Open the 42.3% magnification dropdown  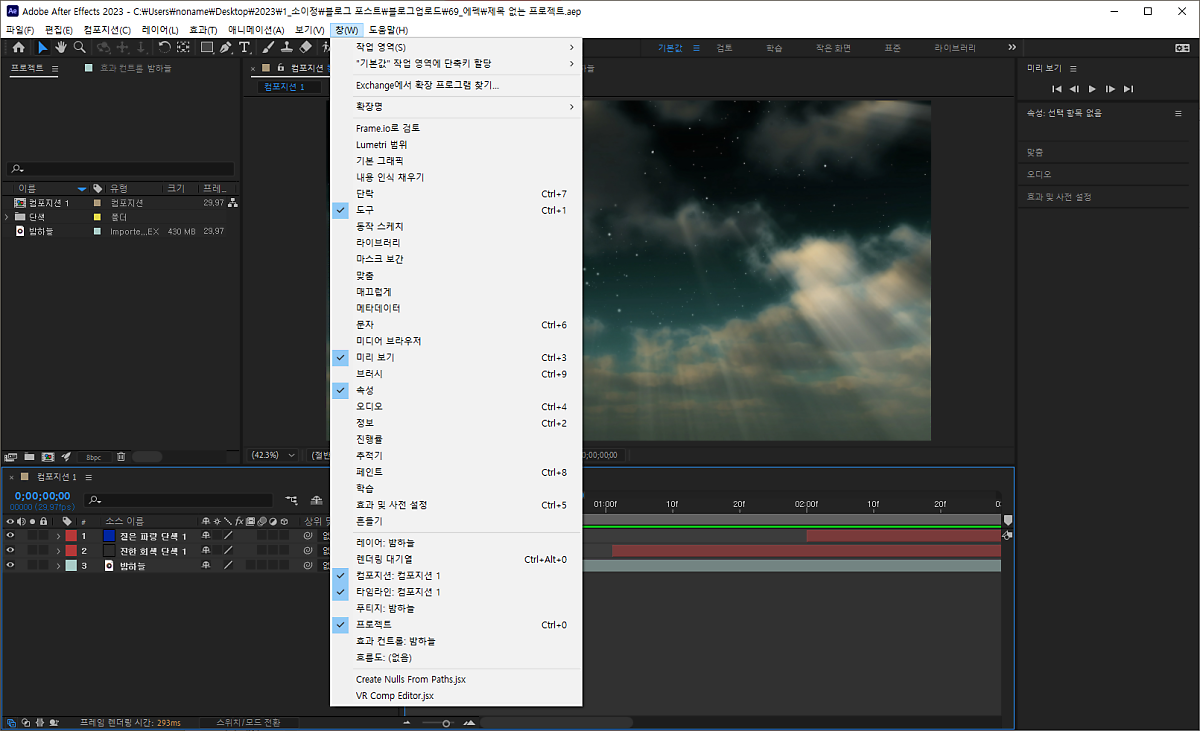tap(273, 455)
